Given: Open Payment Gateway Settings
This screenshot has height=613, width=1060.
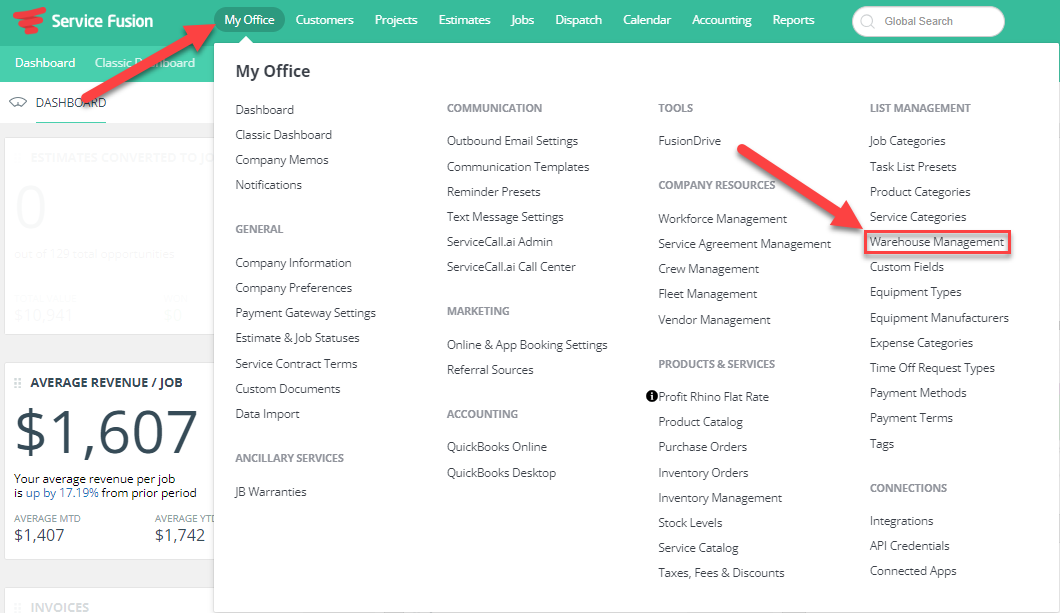Looking at the screenshot, I should click(x=306, y=313).
